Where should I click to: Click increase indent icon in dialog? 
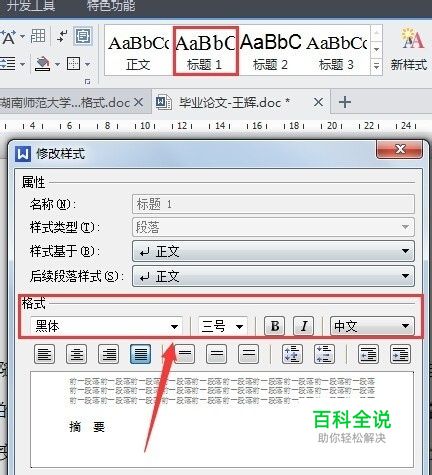click(400, 354)
